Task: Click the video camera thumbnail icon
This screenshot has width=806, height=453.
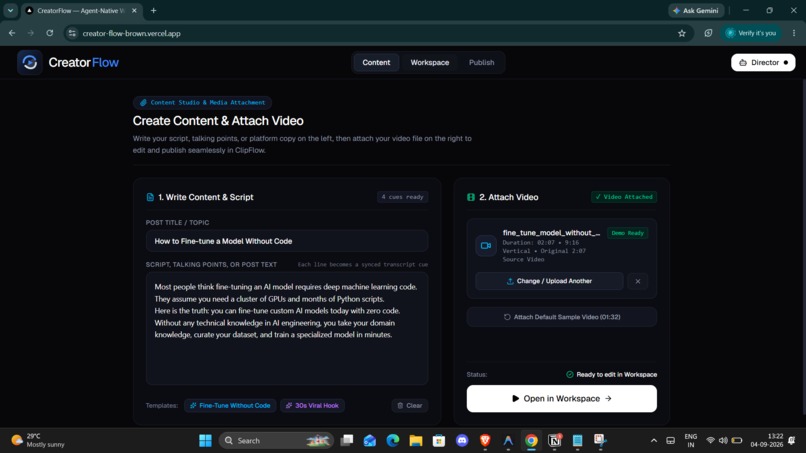Action: click(486, 245)
